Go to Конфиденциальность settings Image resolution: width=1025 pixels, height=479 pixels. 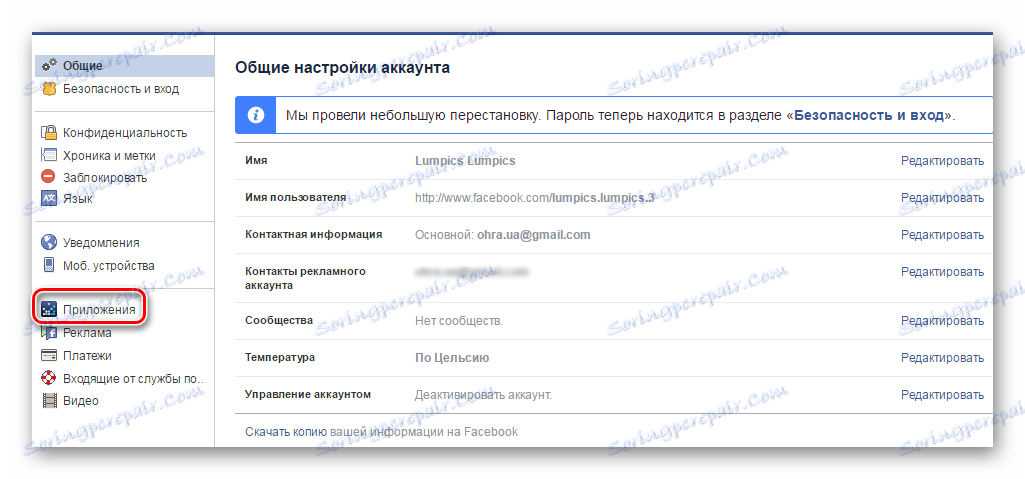(124, 133)
